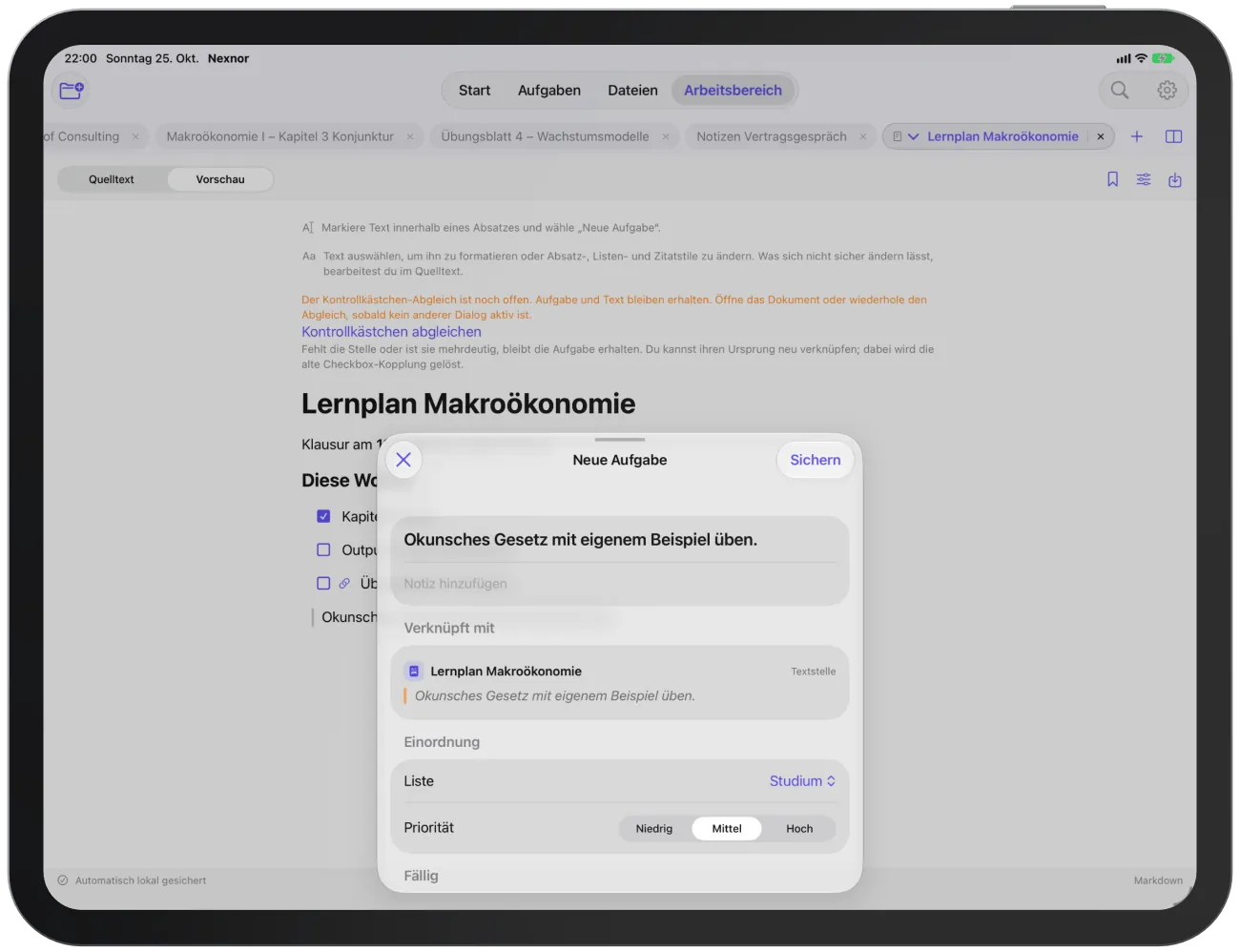Switch to Quelltext view

[112, 179]
